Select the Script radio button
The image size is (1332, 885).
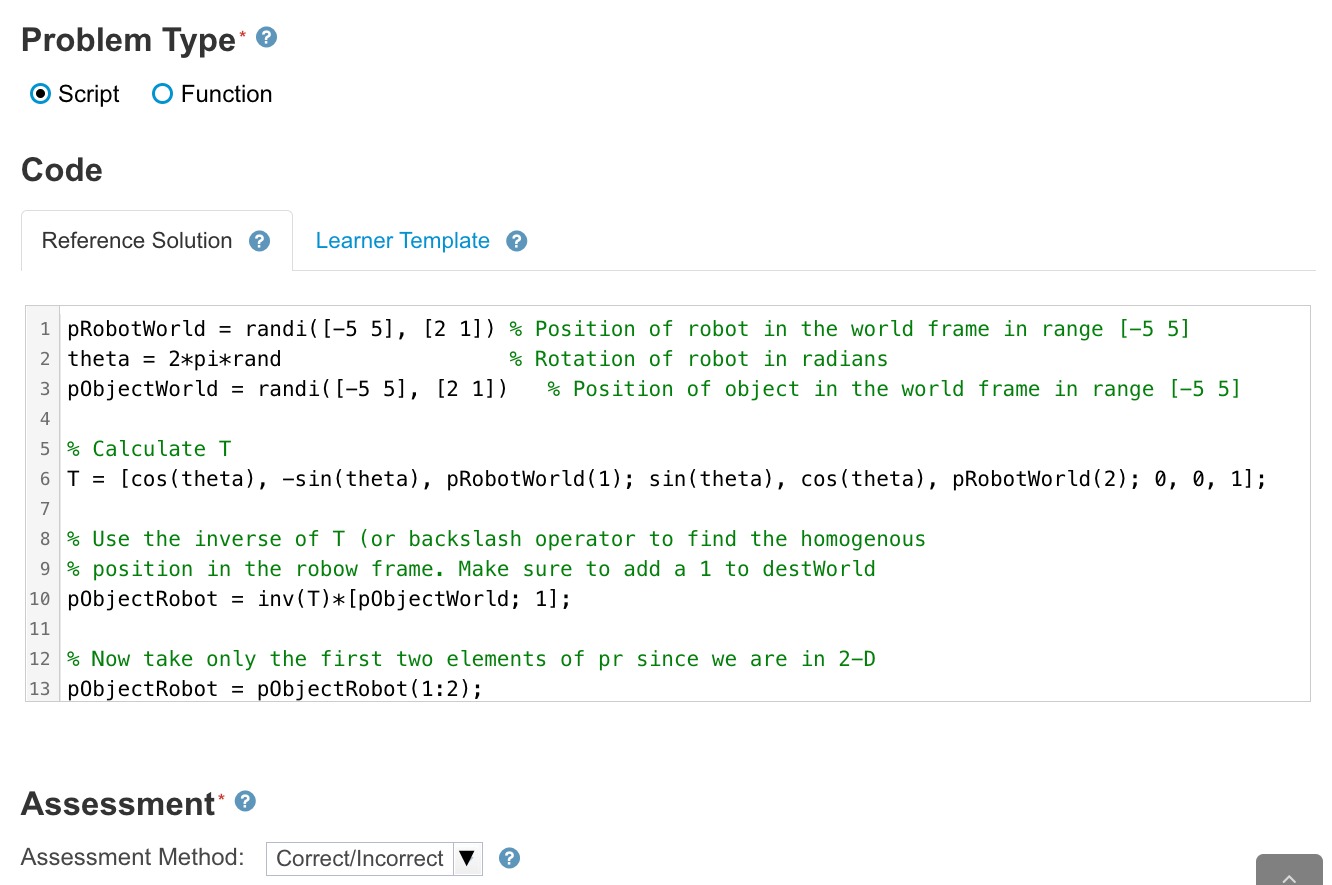(41, 94)
